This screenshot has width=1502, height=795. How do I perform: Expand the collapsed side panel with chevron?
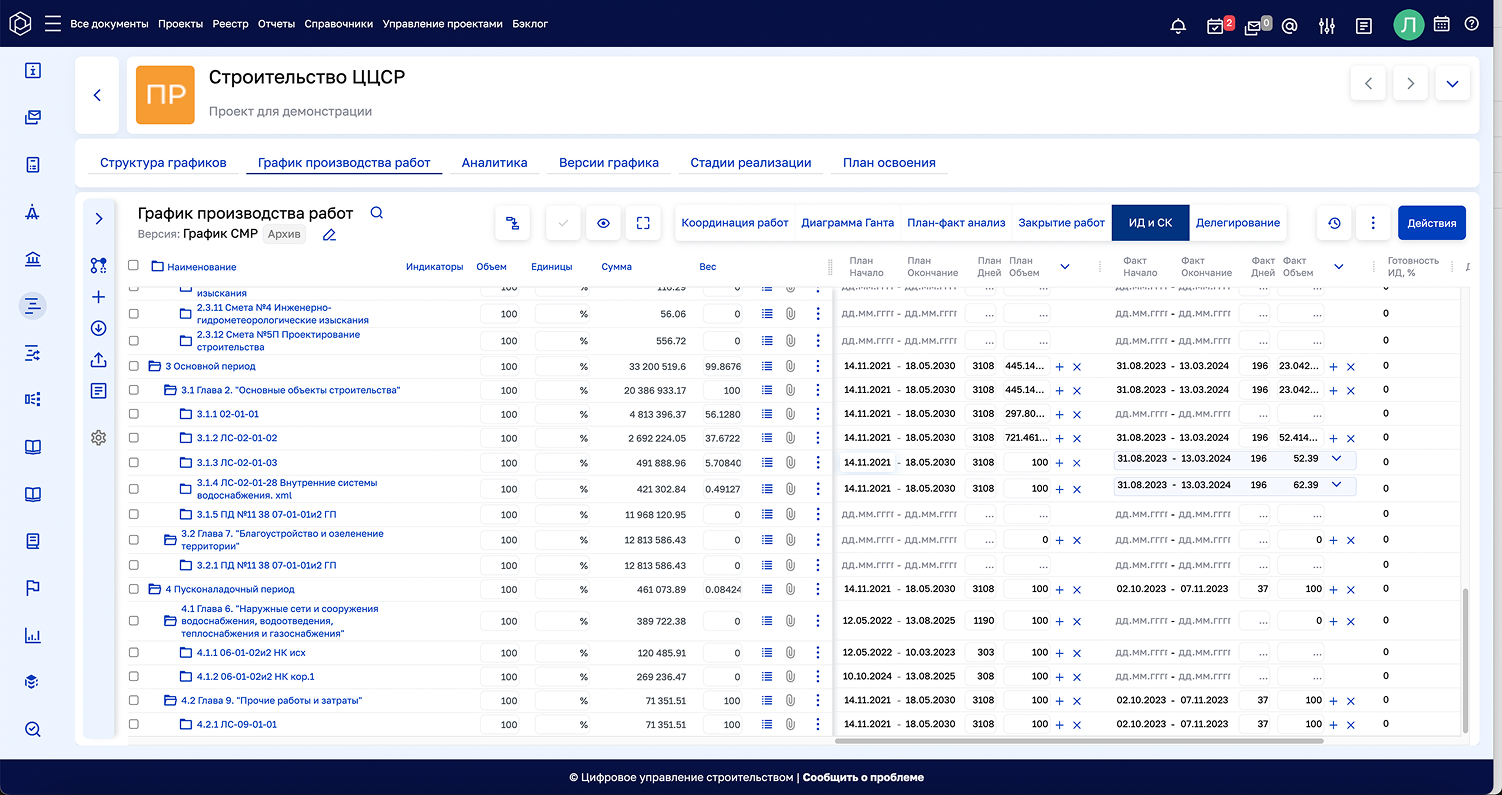[x=98, y=218]
